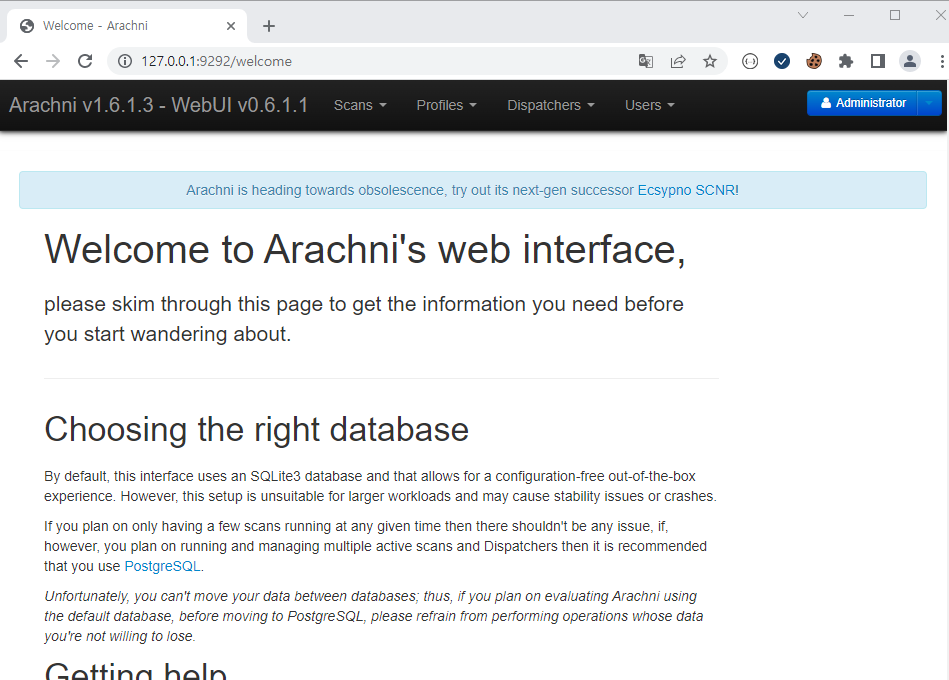Click the Administrator account button
949x680 pixels.
click(862, 103)
